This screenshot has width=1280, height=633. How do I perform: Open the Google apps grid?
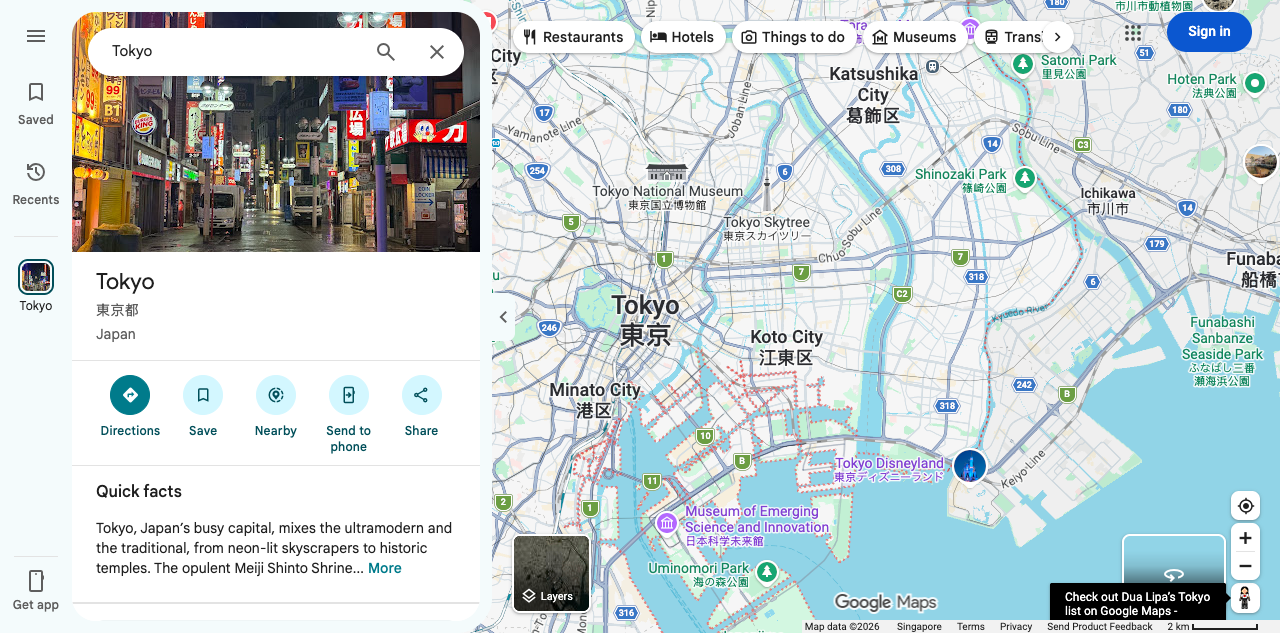(x=1133, y=33)
